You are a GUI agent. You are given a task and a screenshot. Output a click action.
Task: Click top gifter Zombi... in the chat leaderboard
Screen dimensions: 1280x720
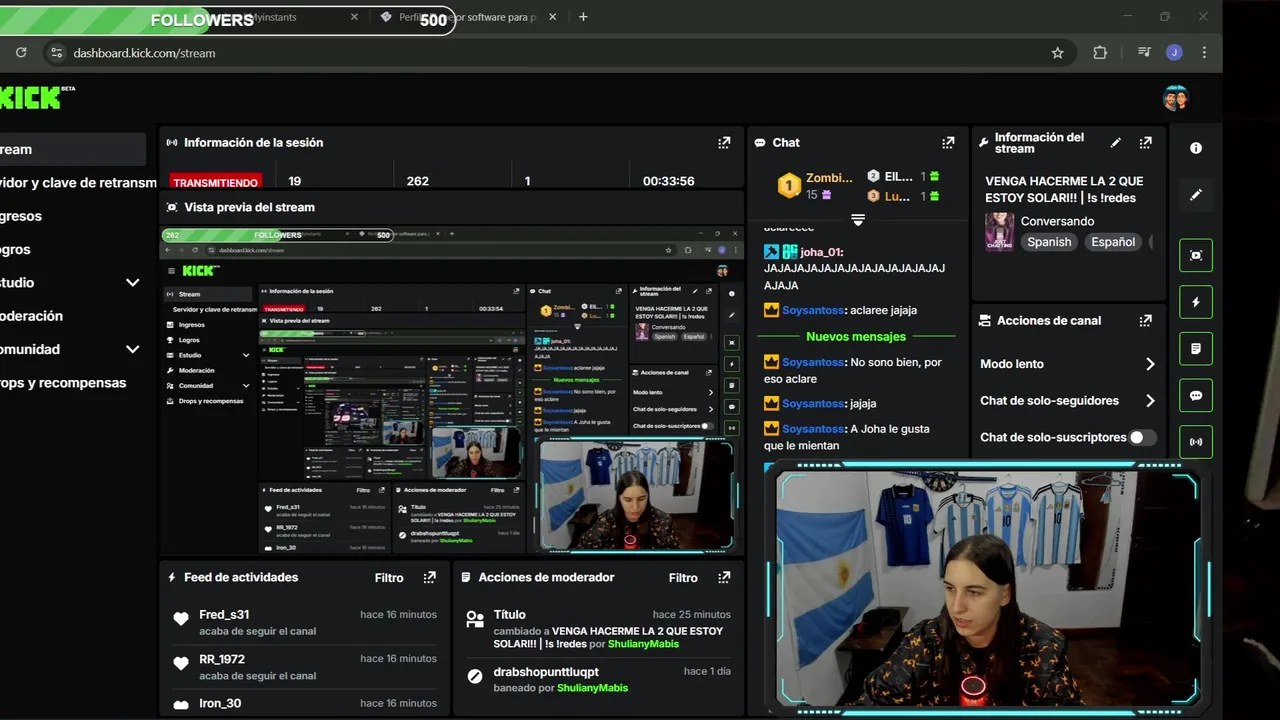coord(829,178)
